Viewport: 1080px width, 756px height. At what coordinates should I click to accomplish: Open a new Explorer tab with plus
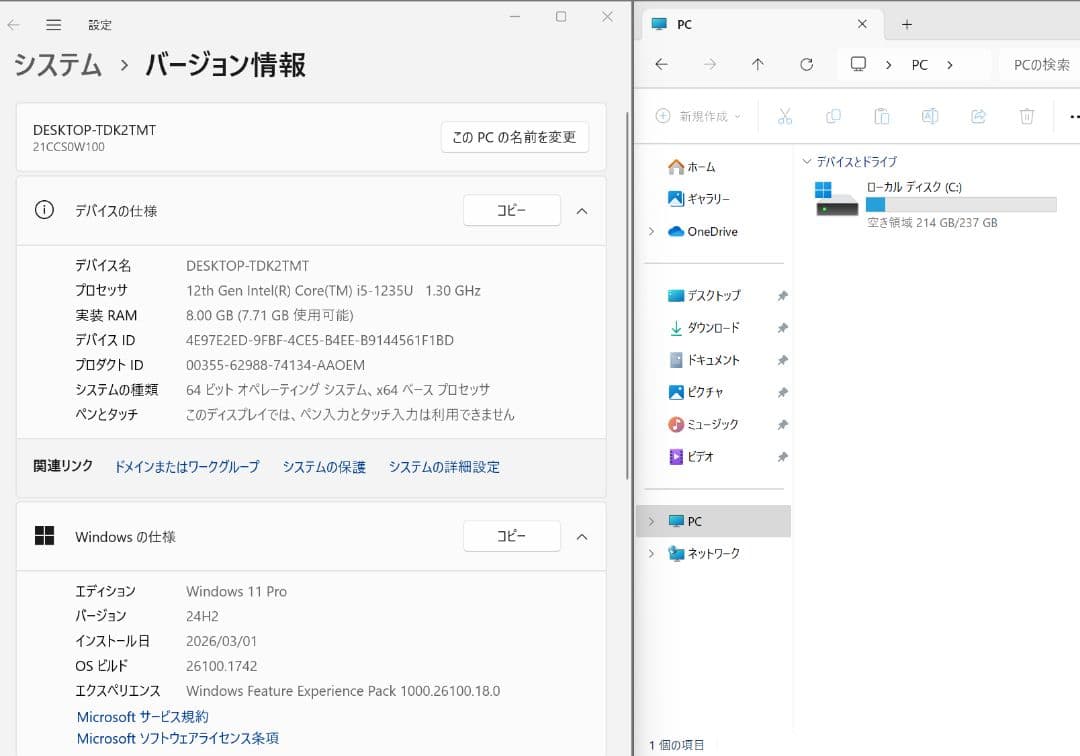pos(907,25)
